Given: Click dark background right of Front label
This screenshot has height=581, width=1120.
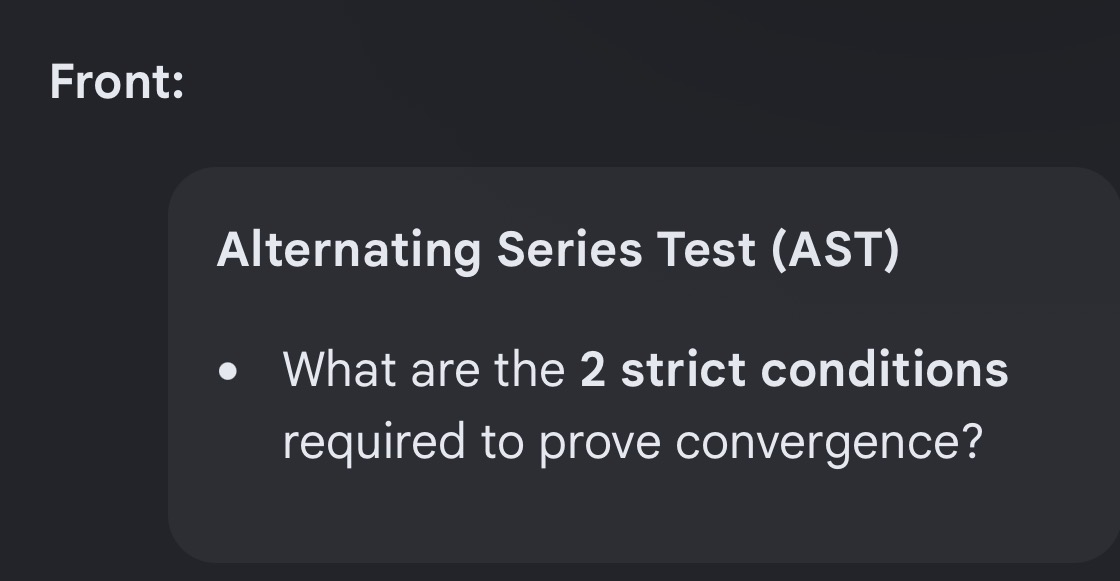Looking at the screenshot, I should click(643, 81).
